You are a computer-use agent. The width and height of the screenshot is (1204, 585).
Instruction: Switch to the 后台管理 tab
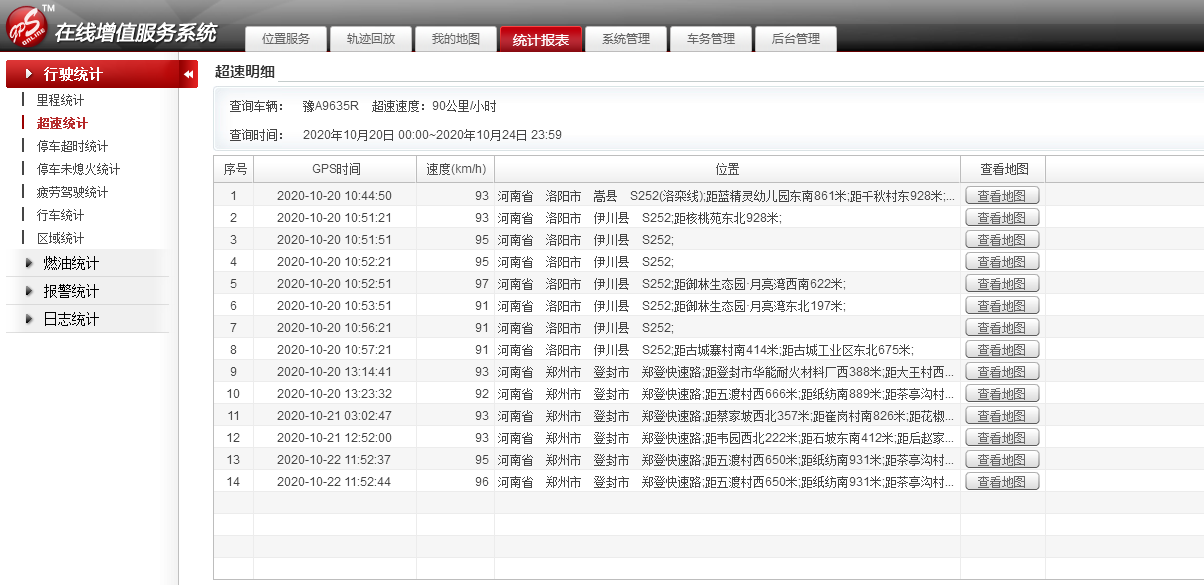pos(795,39)
